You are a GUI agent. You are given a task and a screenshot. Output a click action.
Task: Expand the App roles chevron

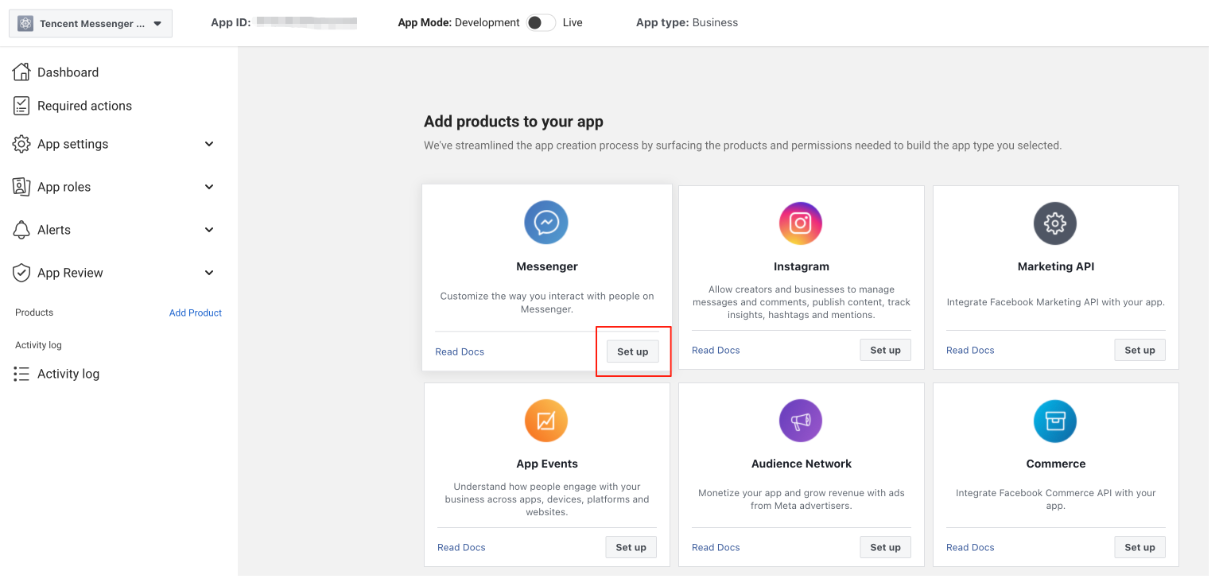point(209,187)
